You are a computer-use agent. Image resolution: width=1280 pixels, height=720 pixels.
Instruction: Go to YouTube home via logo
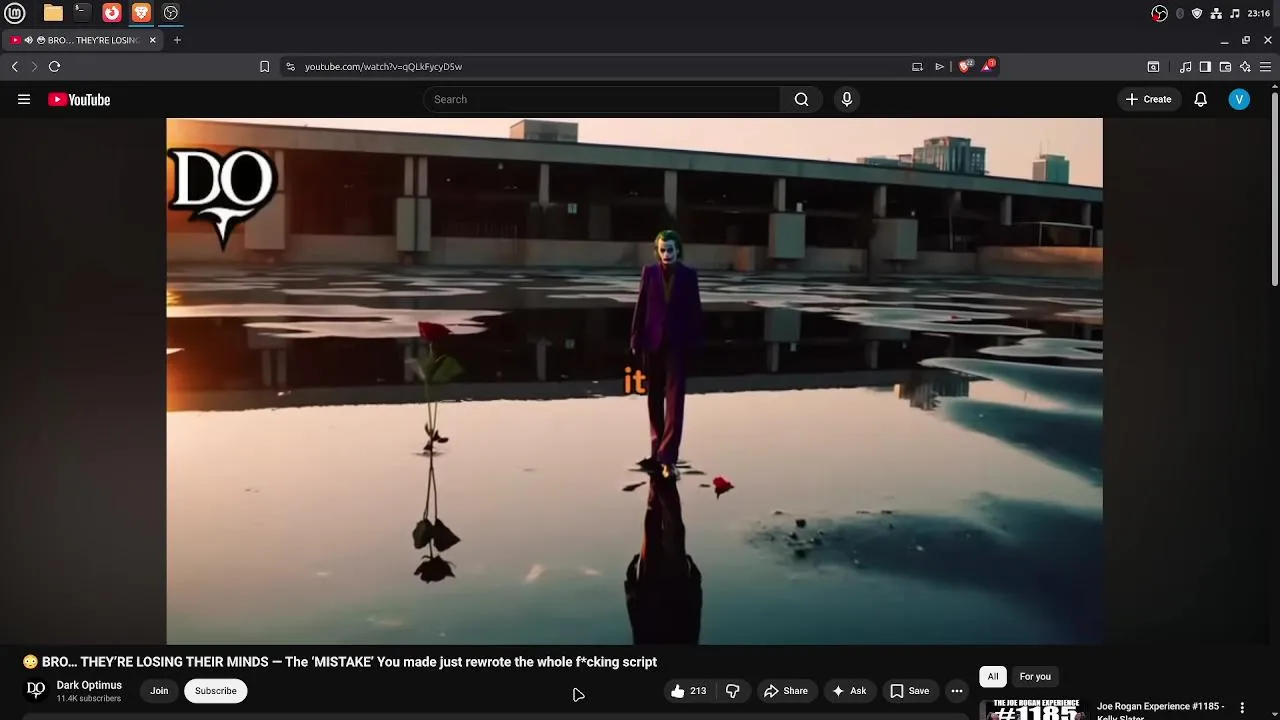pyautogui.click(x=79, y=99)
